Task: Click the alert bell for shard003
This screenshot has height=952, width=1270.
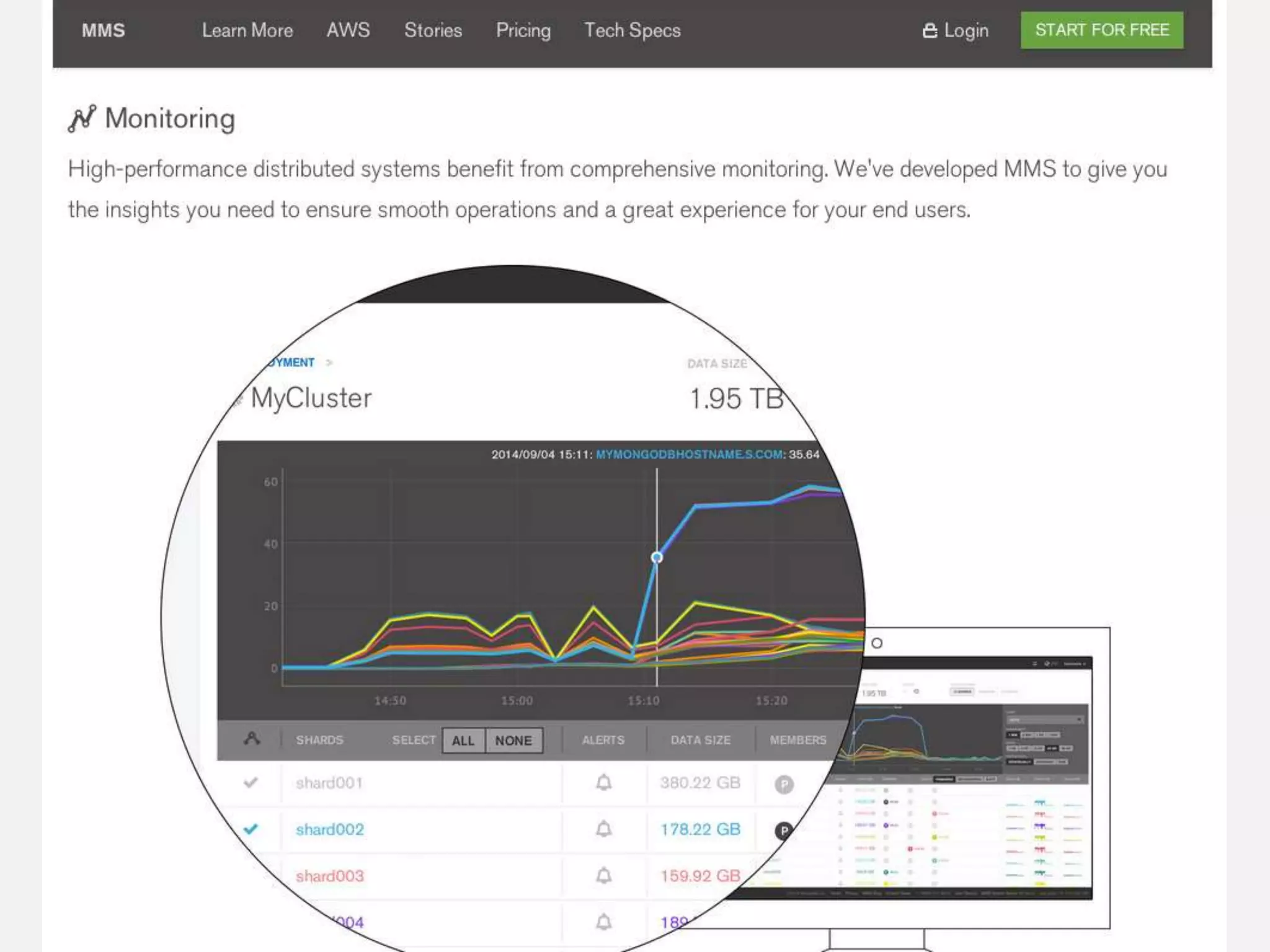Action: [603, 876]
